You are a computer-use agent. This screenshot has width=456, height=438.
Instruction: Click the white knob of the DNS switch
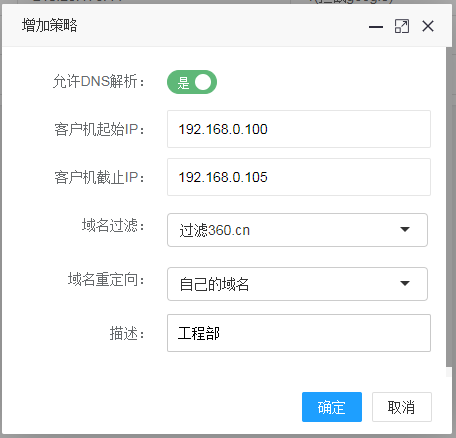coord(203,82)
